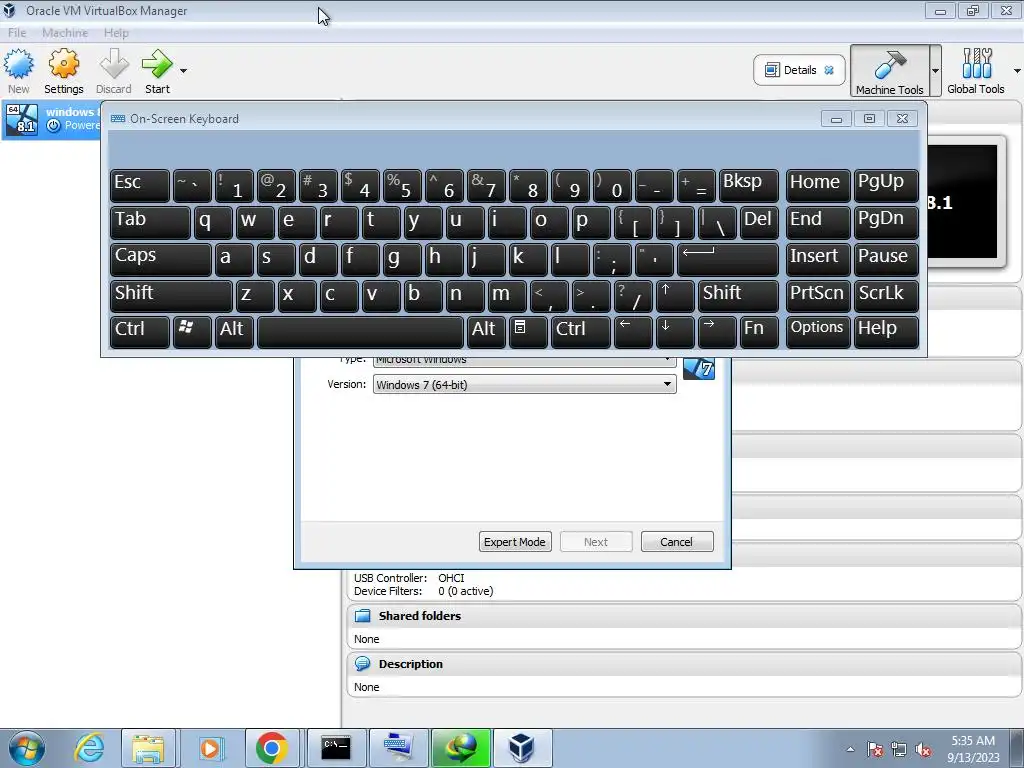The image size is (1024, 768).
Task: Click the context menu key
Action: coord(528,332)
